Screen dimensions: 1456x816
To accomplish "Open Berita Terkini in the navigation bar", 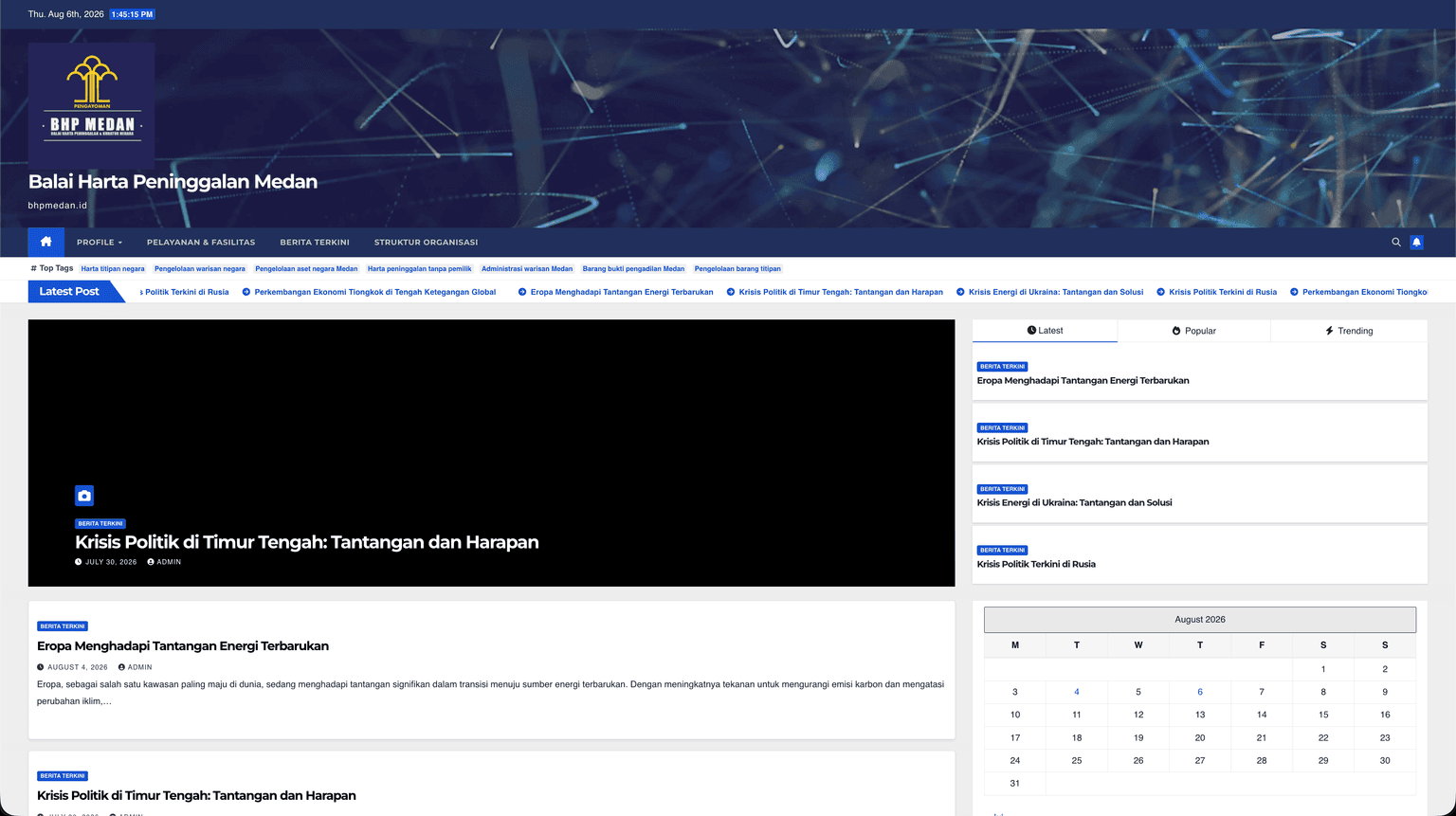I will pos(315,243).
